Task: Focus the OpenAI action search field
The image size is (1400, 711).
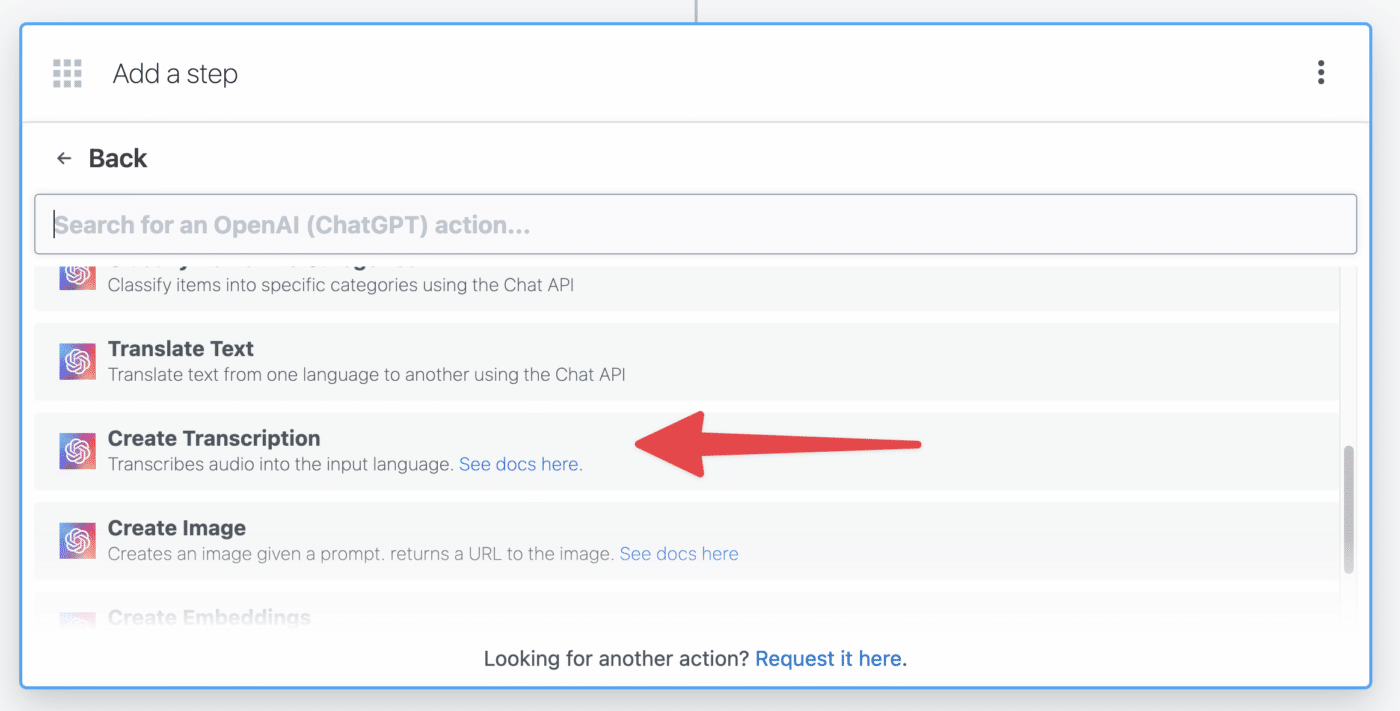Action: 695,224
